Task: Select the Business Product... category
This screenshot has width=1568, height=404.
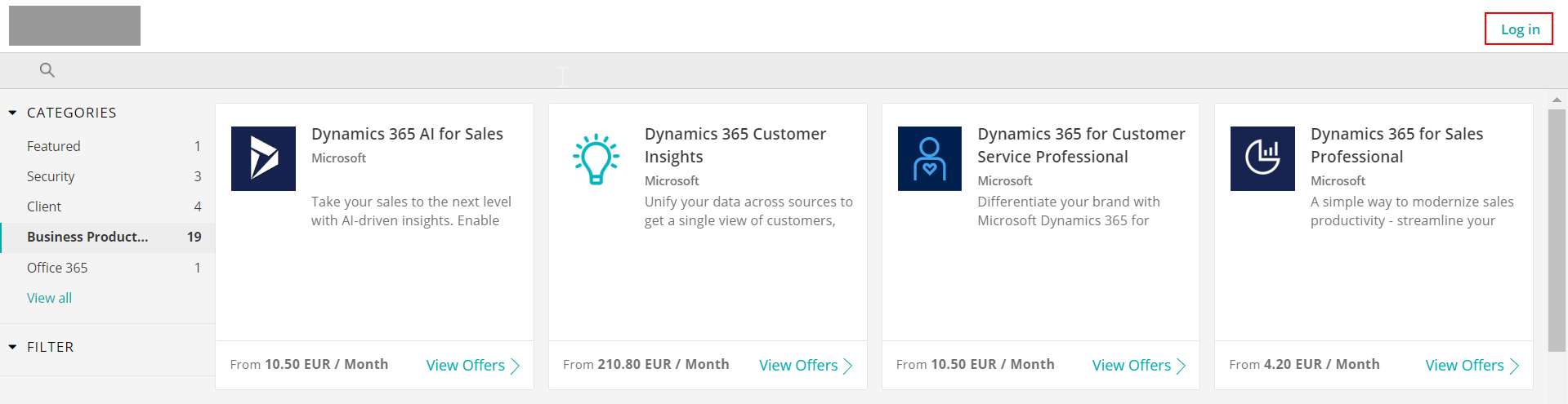Action: tap(107, 237)
